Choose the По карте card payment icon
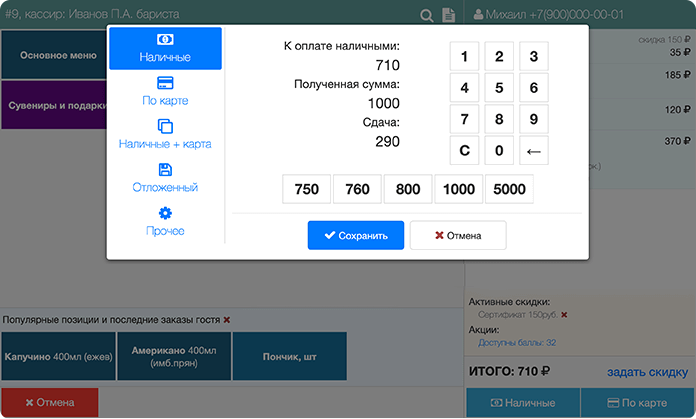 coord(165,91)
